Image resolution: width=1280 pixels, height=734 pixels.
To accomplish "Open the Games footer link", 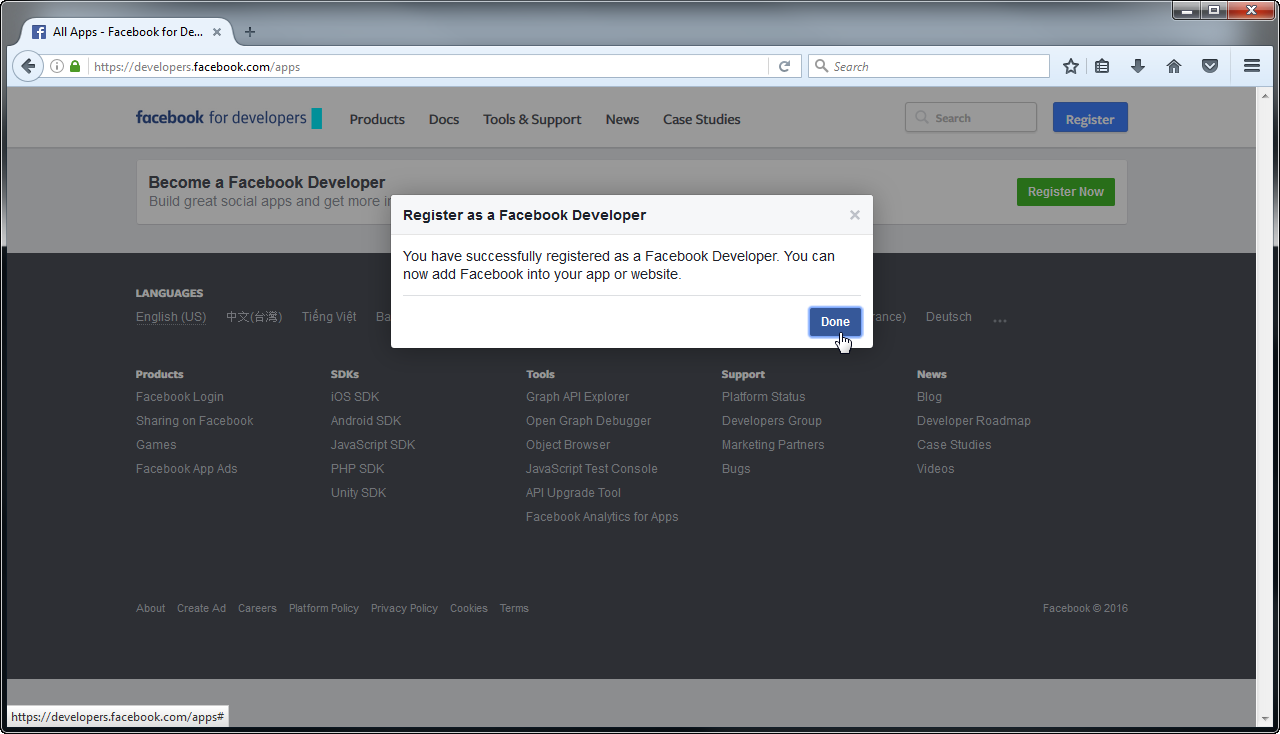I will (156, 445).
